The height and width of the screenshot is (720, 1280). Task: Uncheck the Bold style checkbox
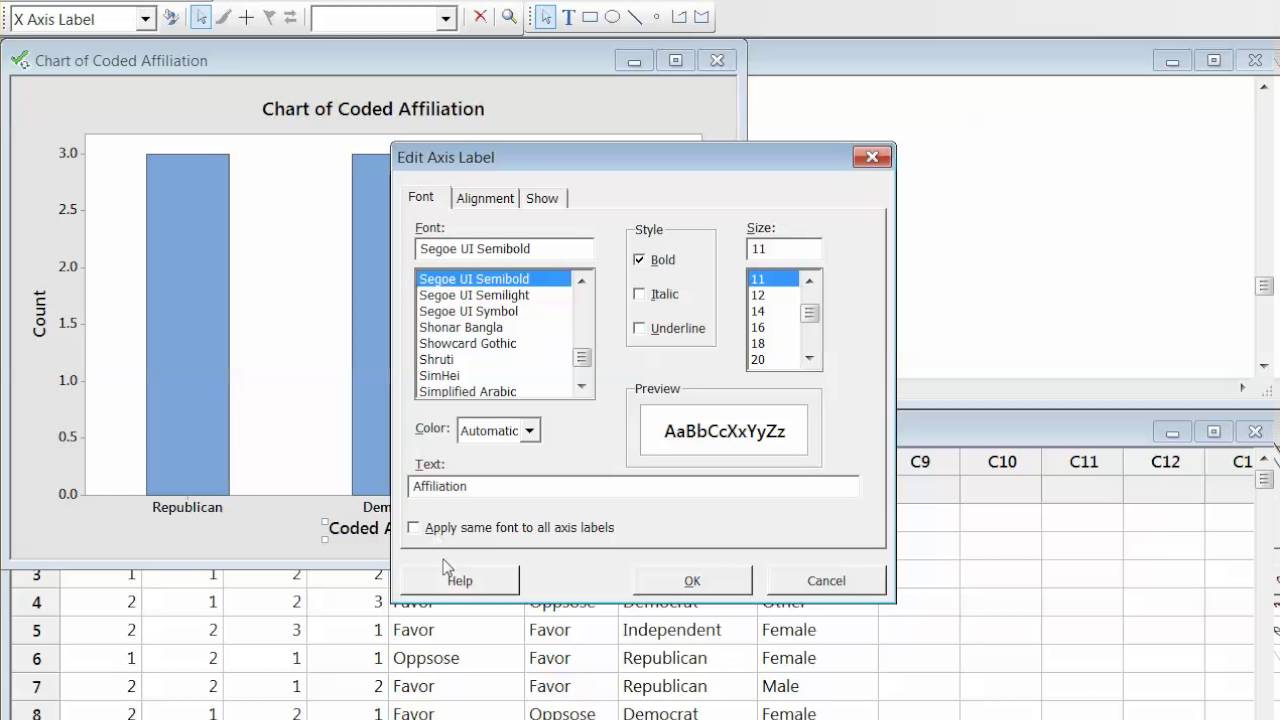639,260
